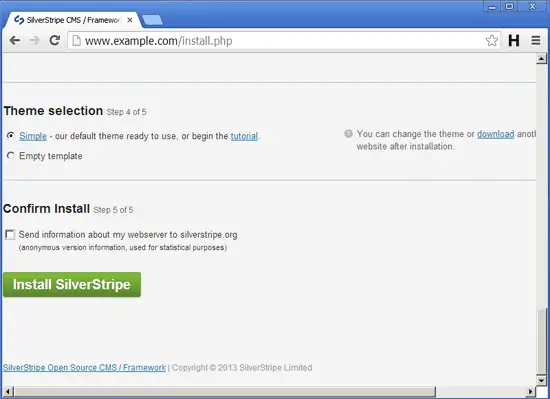Close the SilverStripe CMS tab
The height and width of the screenshot is (399, 550).
(x=130, y=20)
